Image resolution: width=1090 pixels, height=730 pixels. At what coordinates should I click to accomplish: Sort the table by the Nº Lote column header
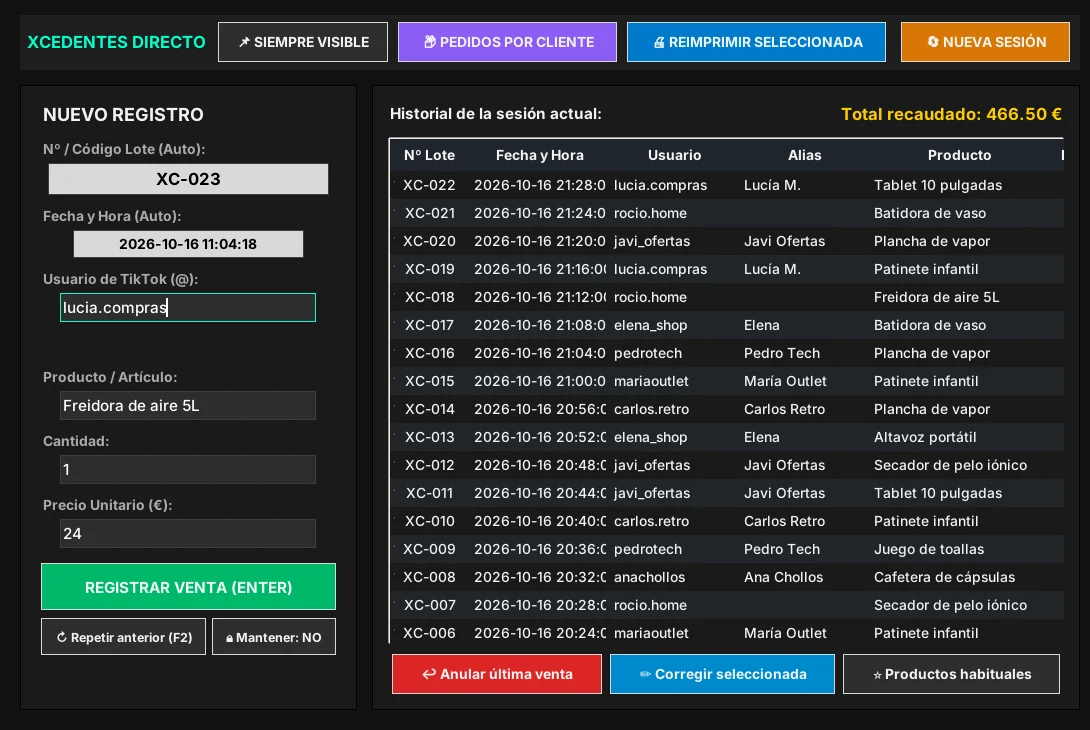click(430, 155)
